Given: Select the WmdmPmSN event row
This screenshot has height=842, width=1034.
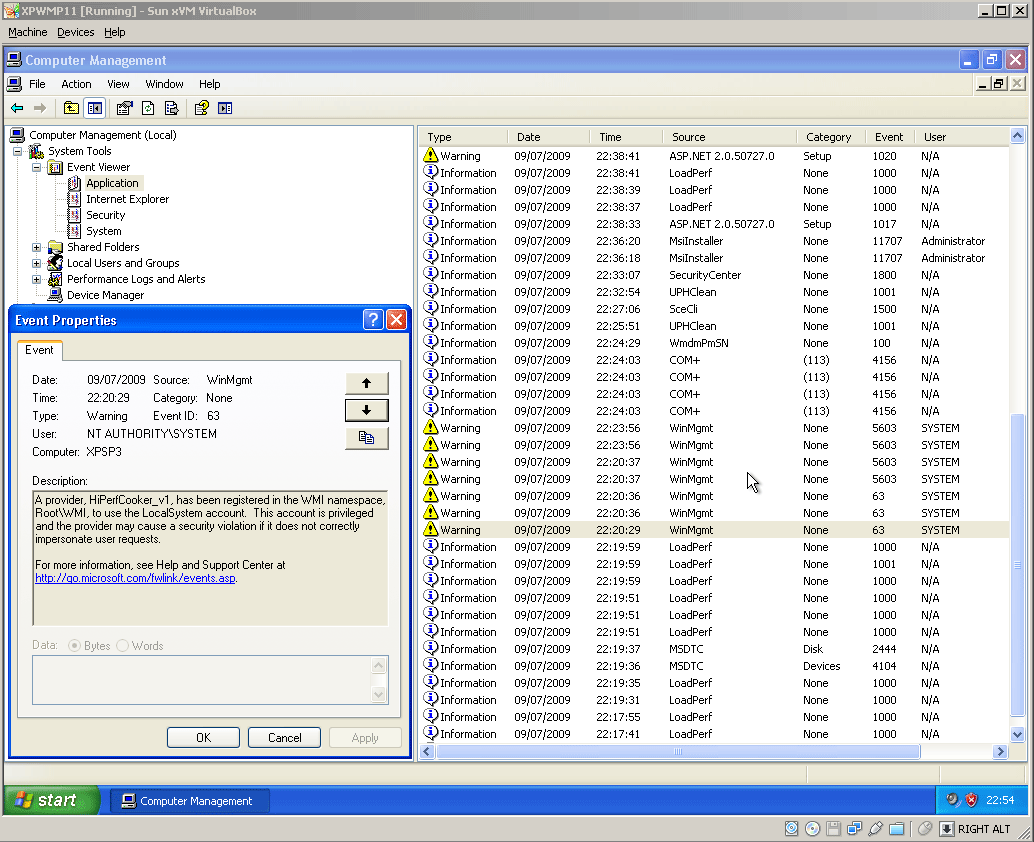Looking at the screenshot, I should [715, 343].
